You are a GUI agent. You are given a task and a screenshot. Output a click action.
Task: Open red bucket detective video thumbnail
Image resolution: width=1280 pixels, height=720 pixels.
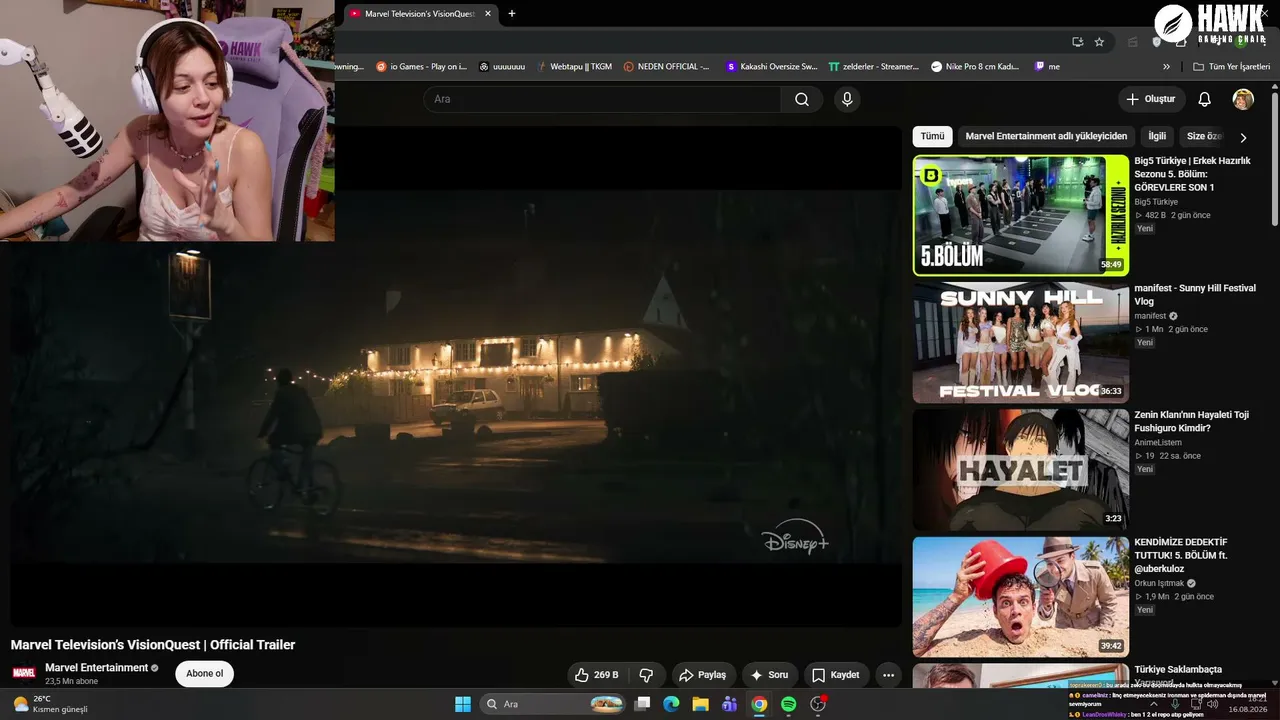(1021, 596)
